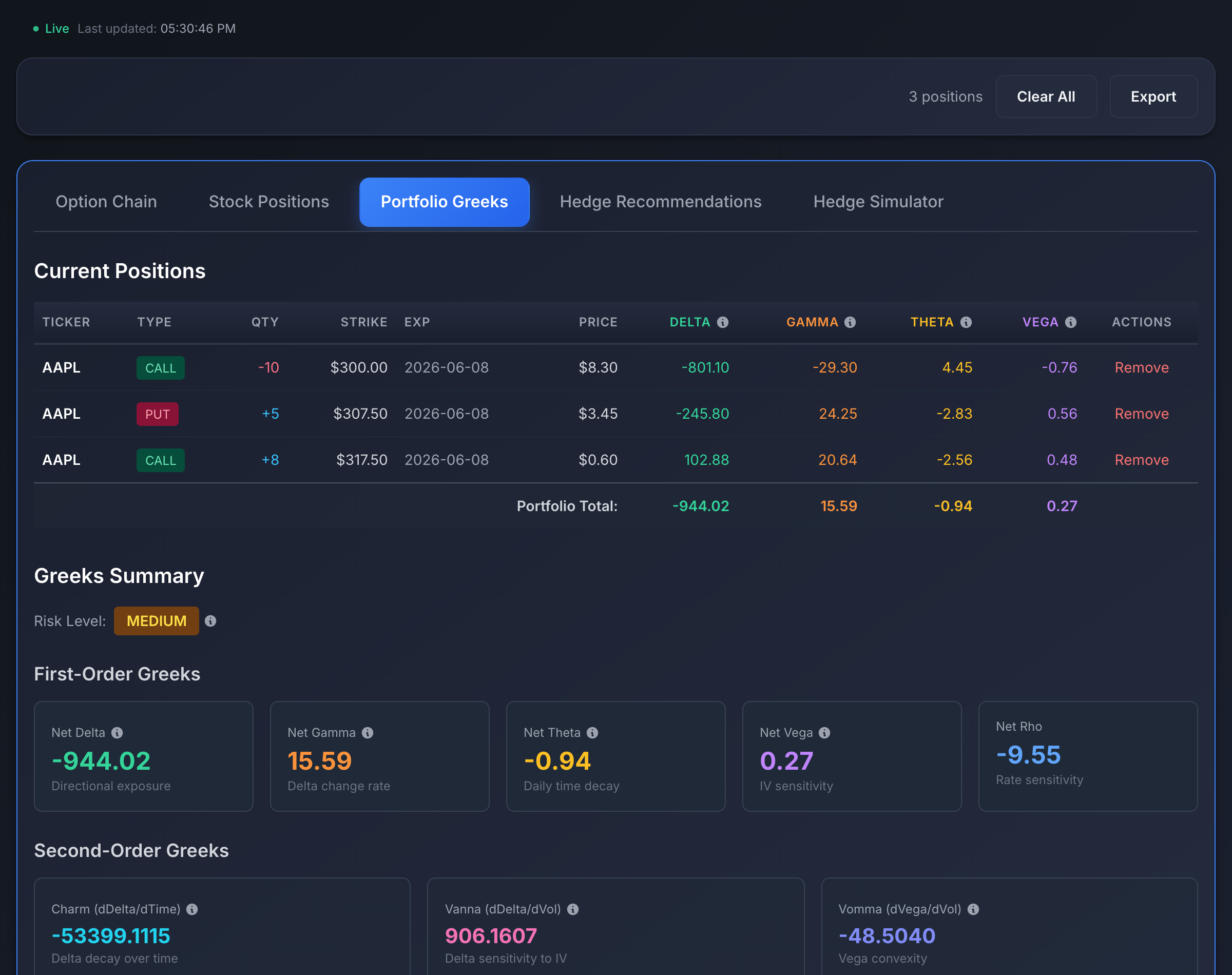Viewport: 1232px width, 975px height.
Task: Click the STRIKE column header
Action: (364, 322)
